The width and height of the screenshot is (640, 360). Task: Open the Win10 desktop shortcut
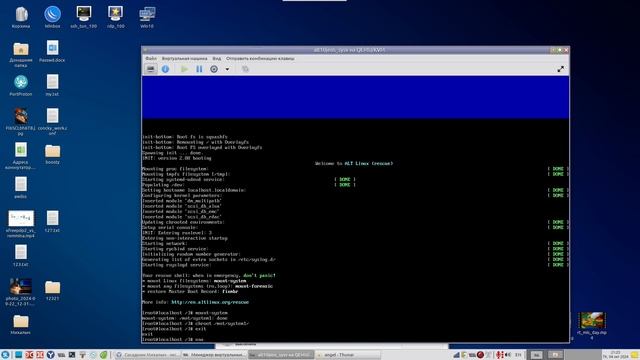pos(147,17)
